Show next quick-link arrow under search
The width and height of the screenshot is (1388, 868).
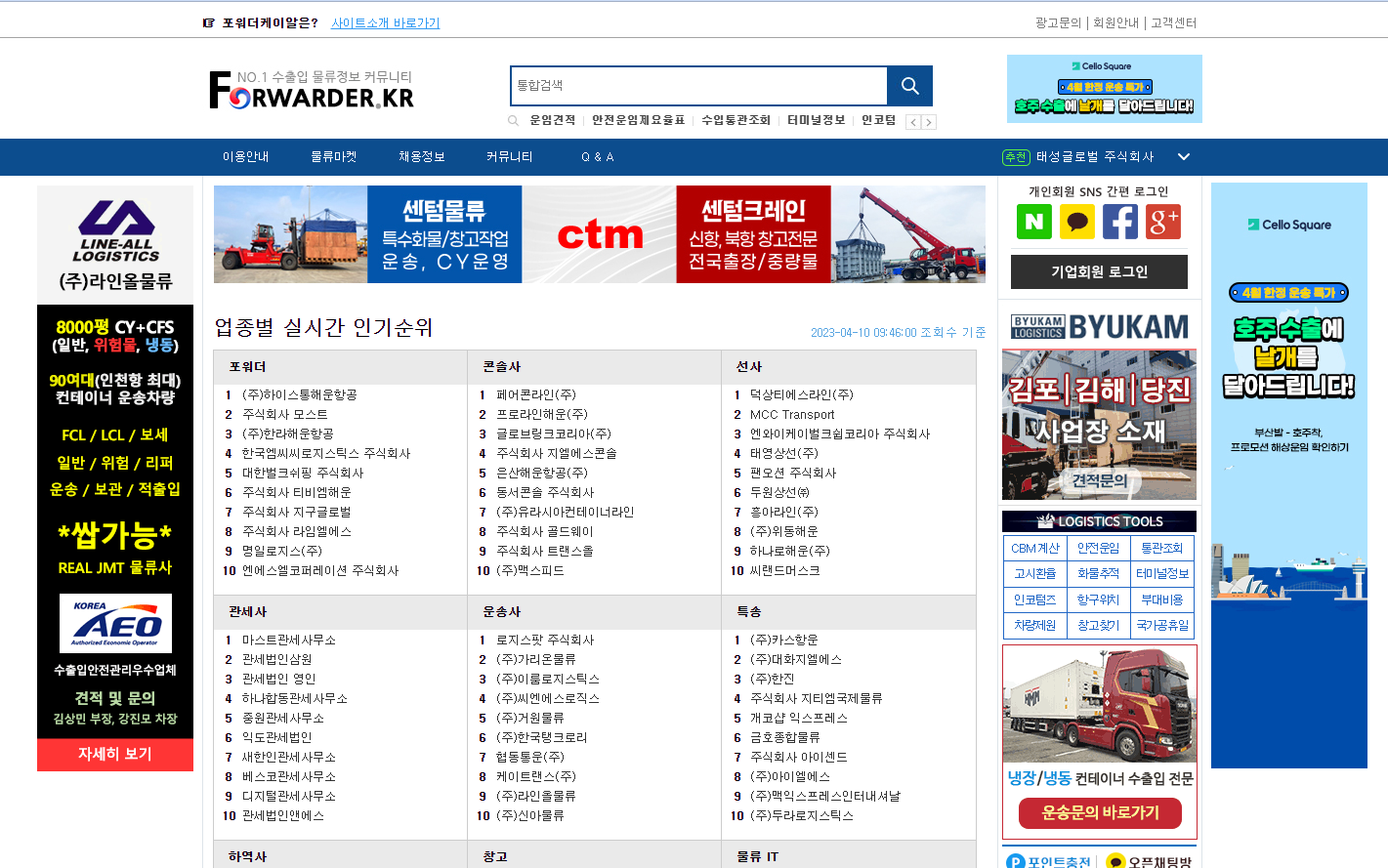point(929,122)
